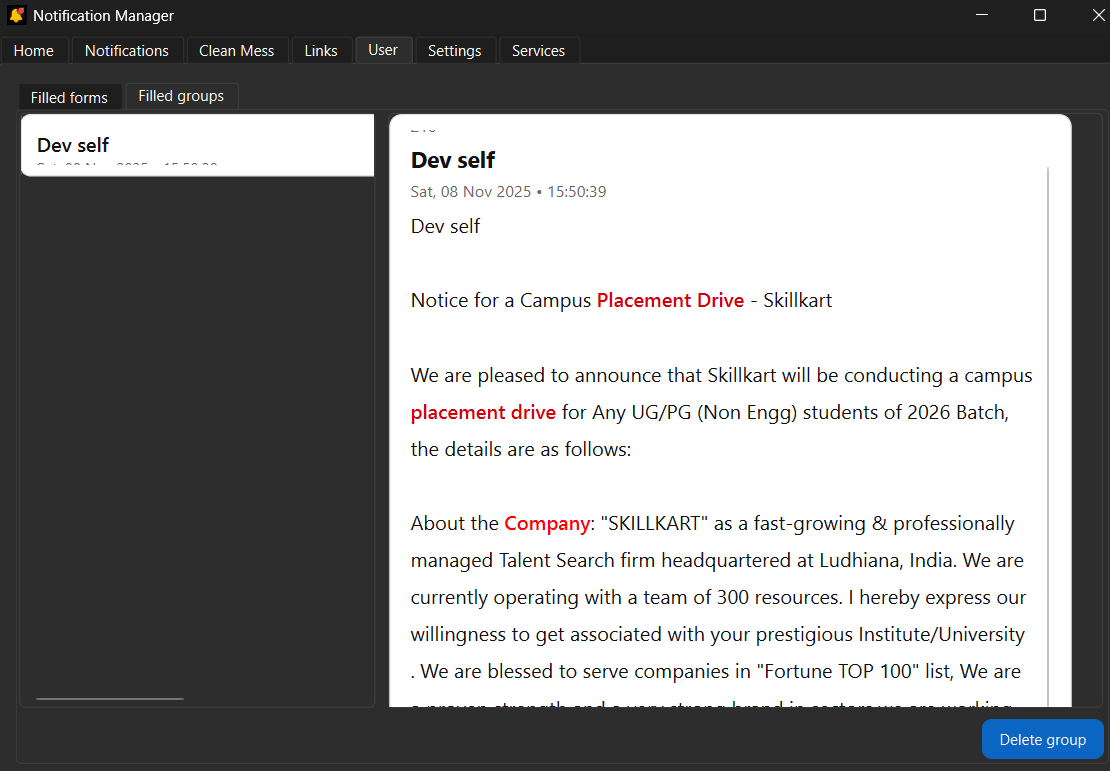
Task: Click the plain Dev self line under the timestamp
Action: point(445,227)
